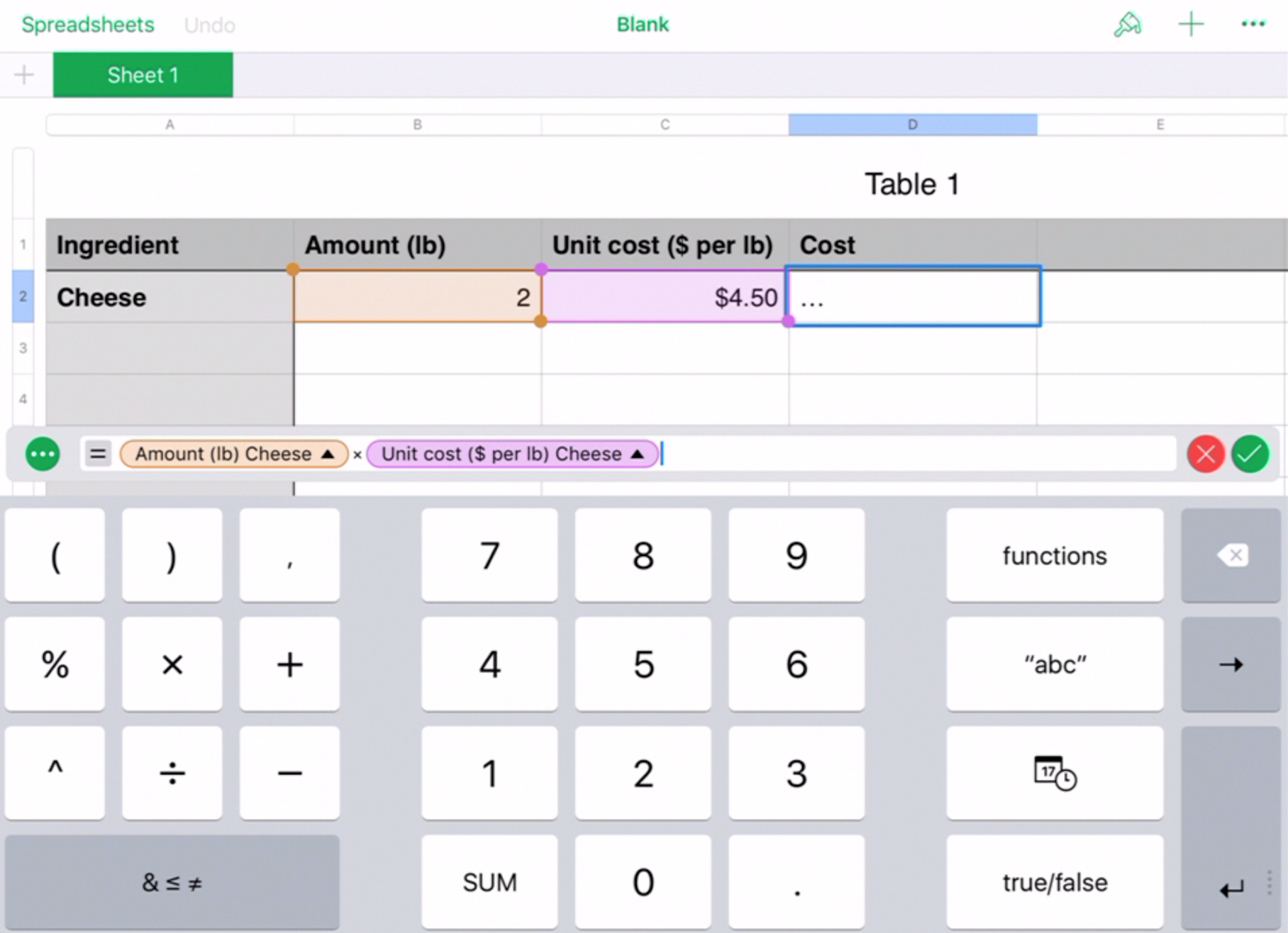Tap the date and time key

[x=1055, y=773]
